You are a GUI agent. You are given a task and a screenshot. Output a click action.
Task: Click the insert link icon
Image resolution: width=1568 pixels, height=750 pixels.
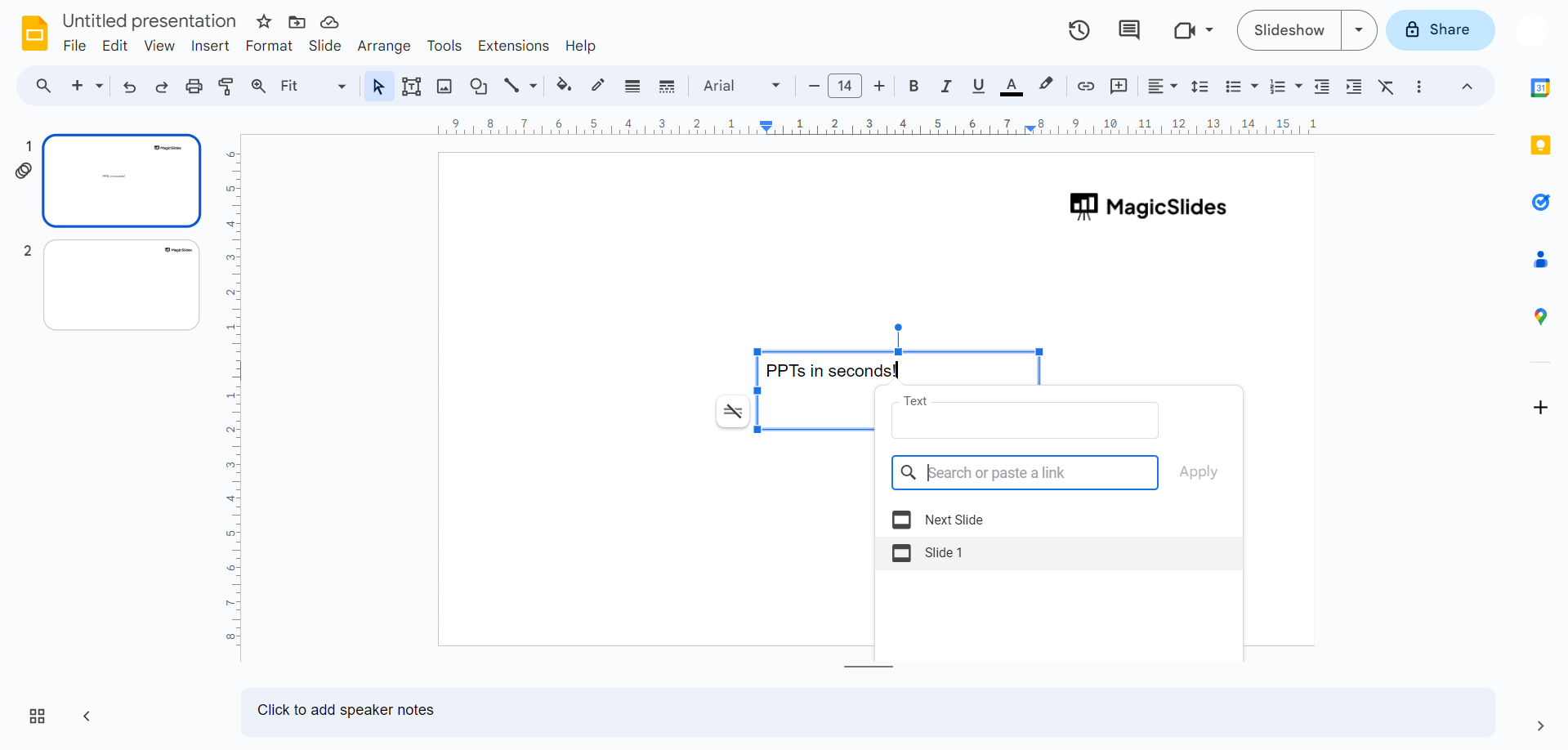click(1085, 86)
